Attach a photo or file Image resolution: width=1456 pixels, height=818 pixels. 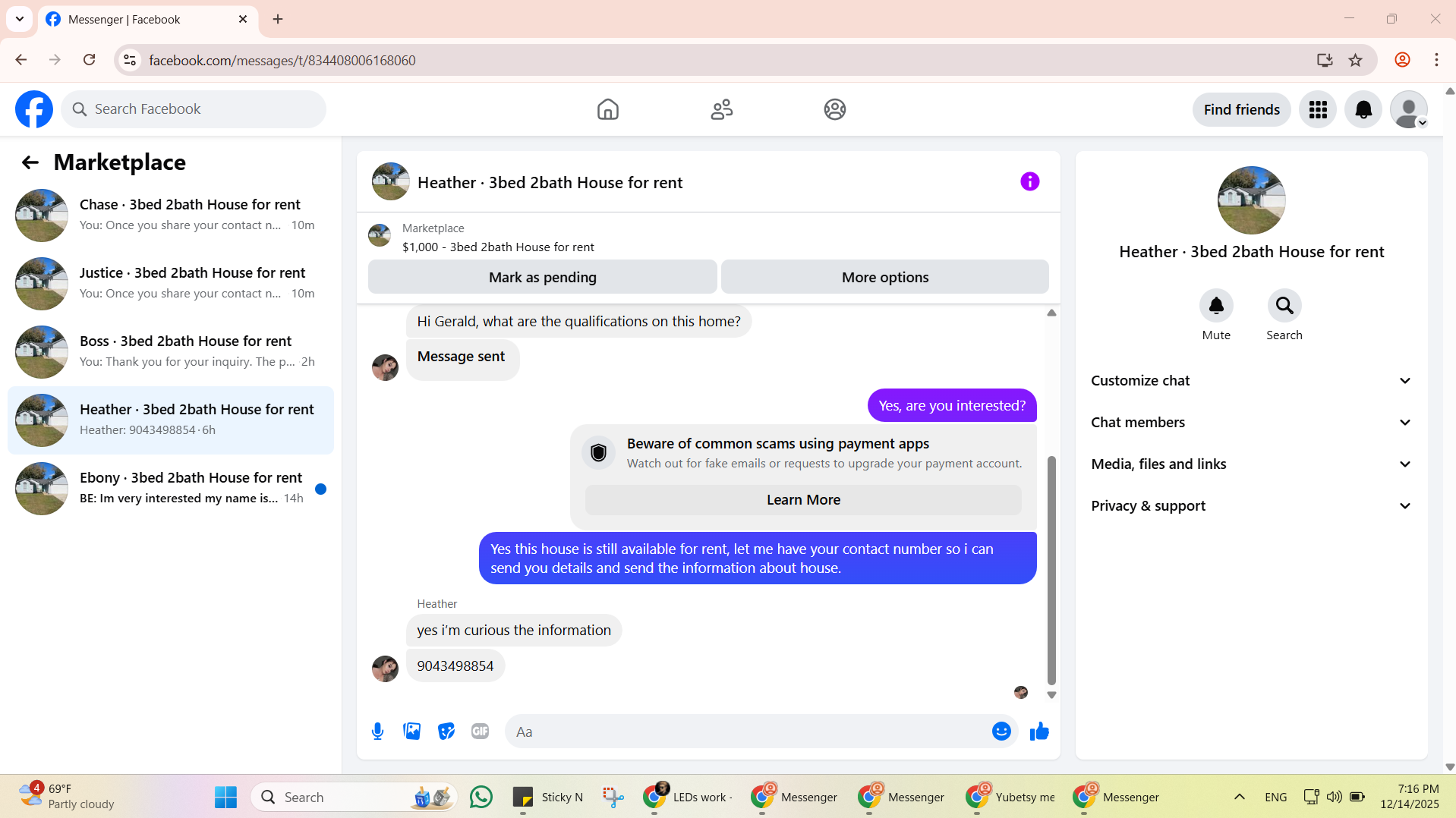411,731
